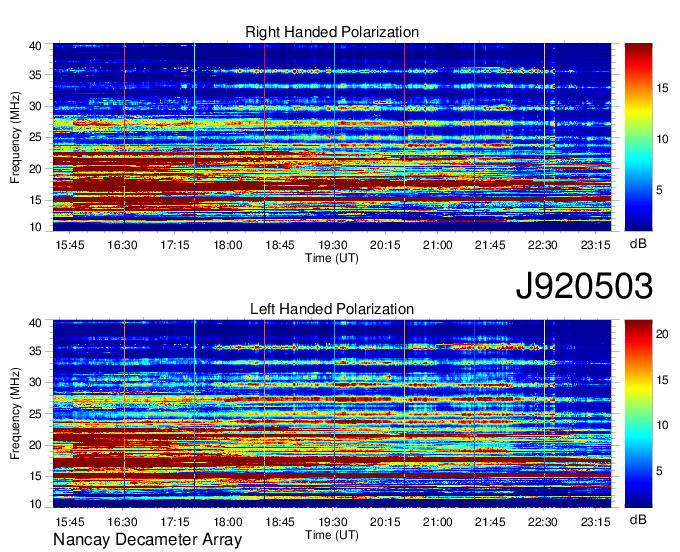Click the Time (UT) label under bottom plot
This screenshot has width=680, height=552.
tap(332, 535)
